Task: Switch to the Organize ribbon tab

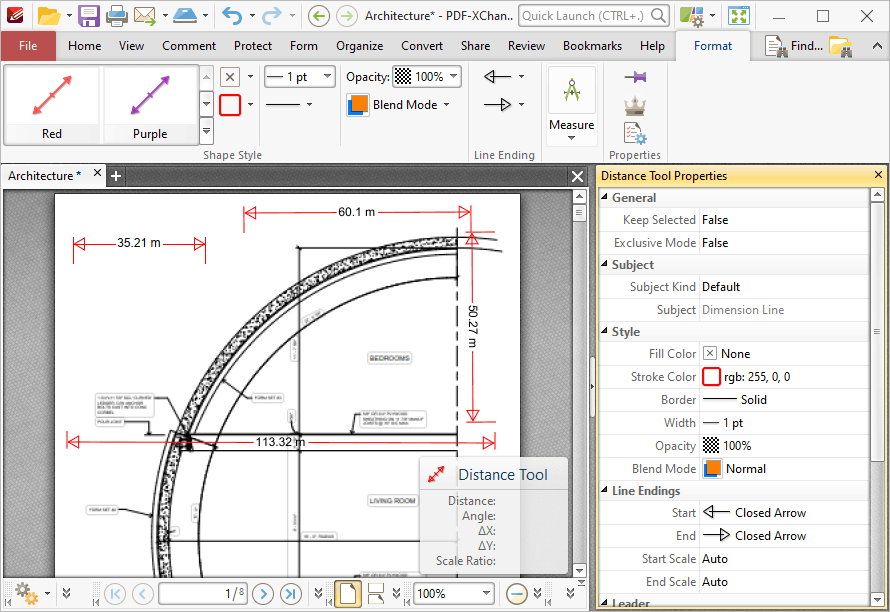Action: click(x=359, y=46)
